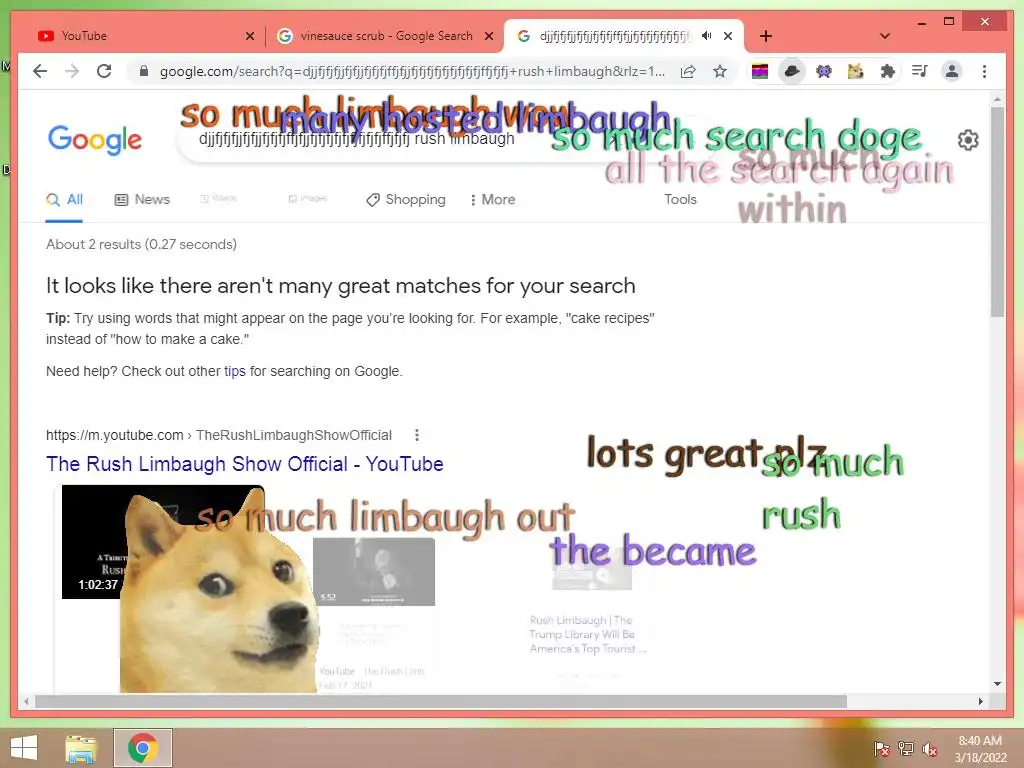The image size is (1024, 768).
Task: Bookmark this page with the star
Action: point(720,71)
